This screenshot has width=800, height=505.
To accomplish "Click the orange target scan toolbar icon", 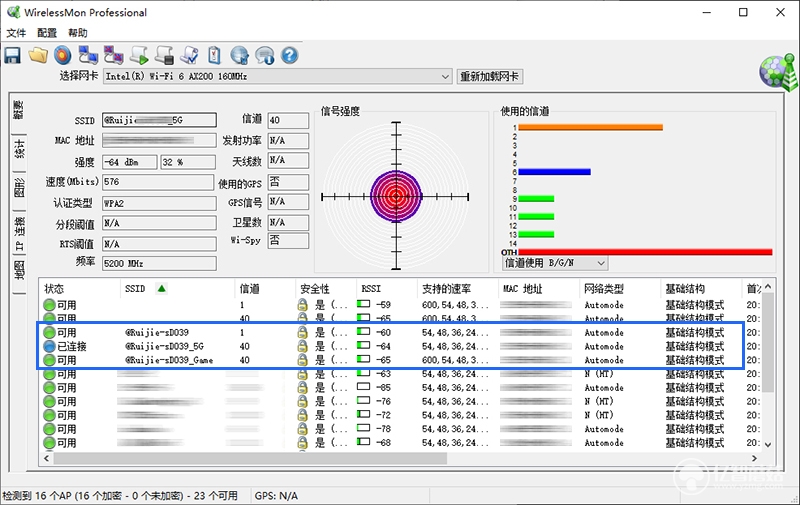I will point(63,55).
